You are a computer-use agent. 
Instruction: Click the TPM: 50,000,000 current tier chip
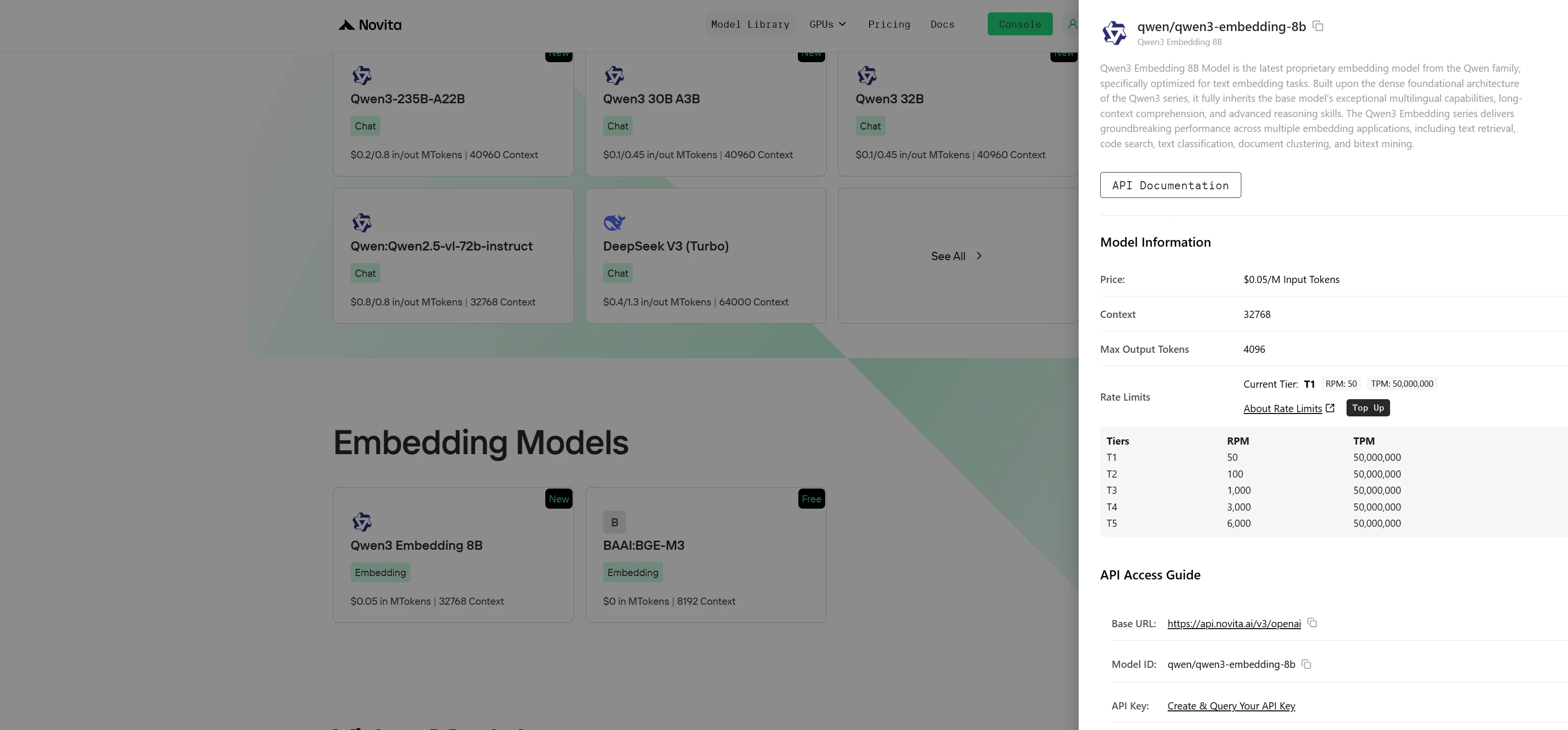click(x=1402, y=384)
